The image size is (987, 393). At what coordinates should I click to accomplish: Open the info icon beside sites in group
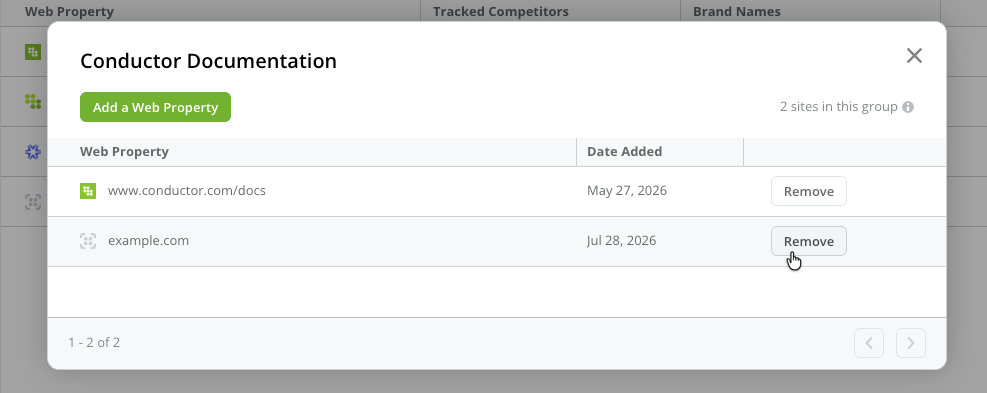(908, 107)
